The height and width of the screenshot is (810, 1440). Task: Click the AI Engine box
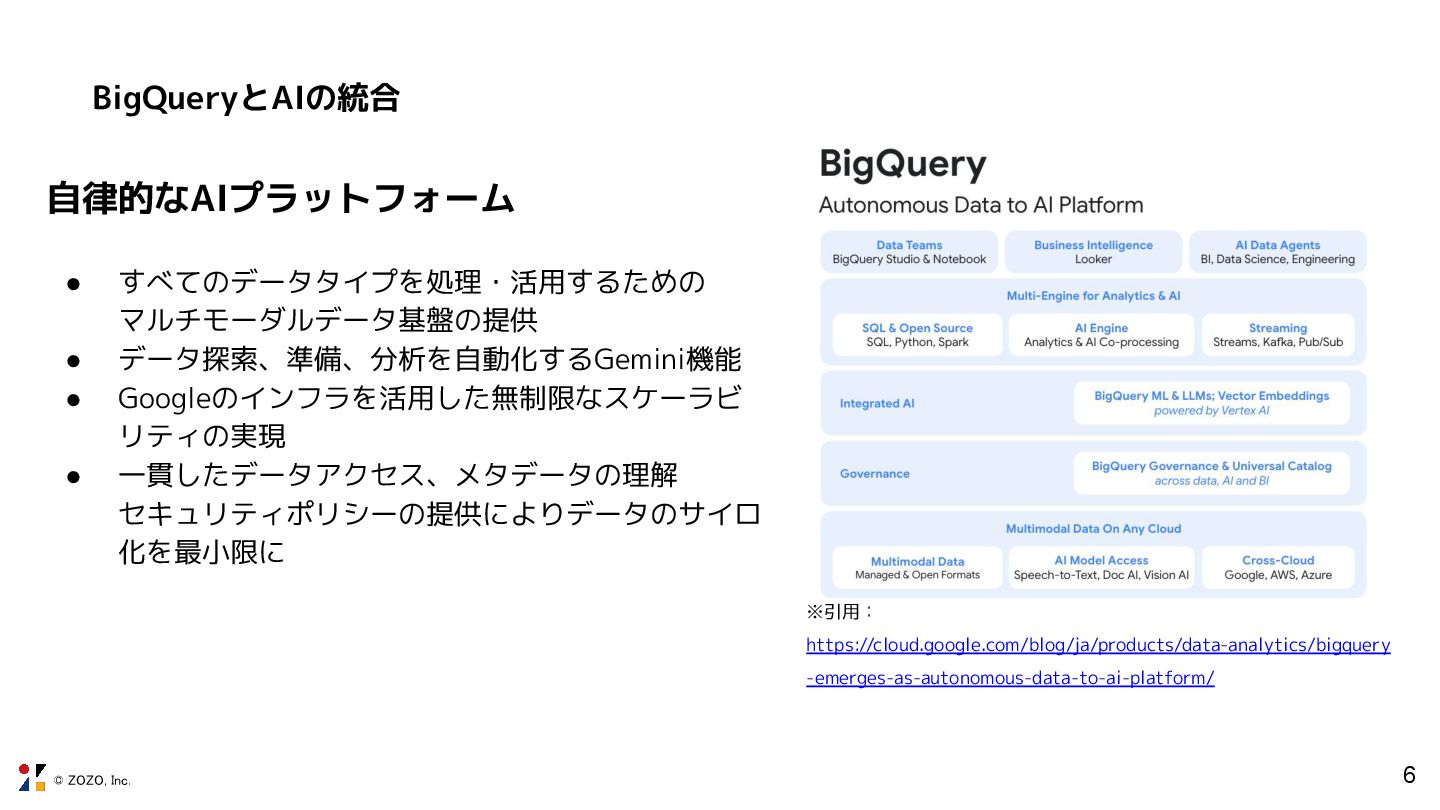(x=1101, y=335)
